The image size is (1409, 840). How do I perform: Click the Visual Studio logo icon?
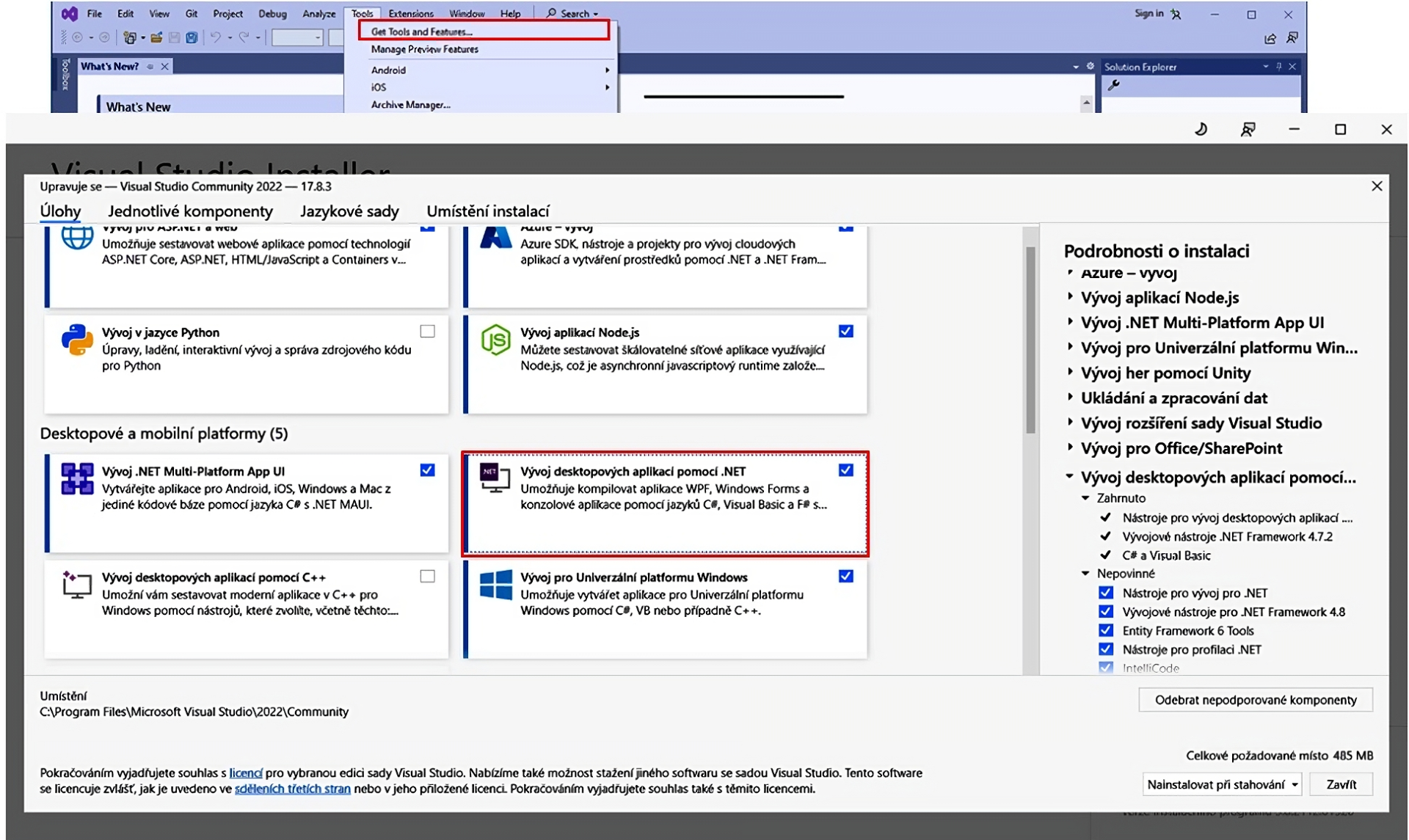(x=70, y=13)
